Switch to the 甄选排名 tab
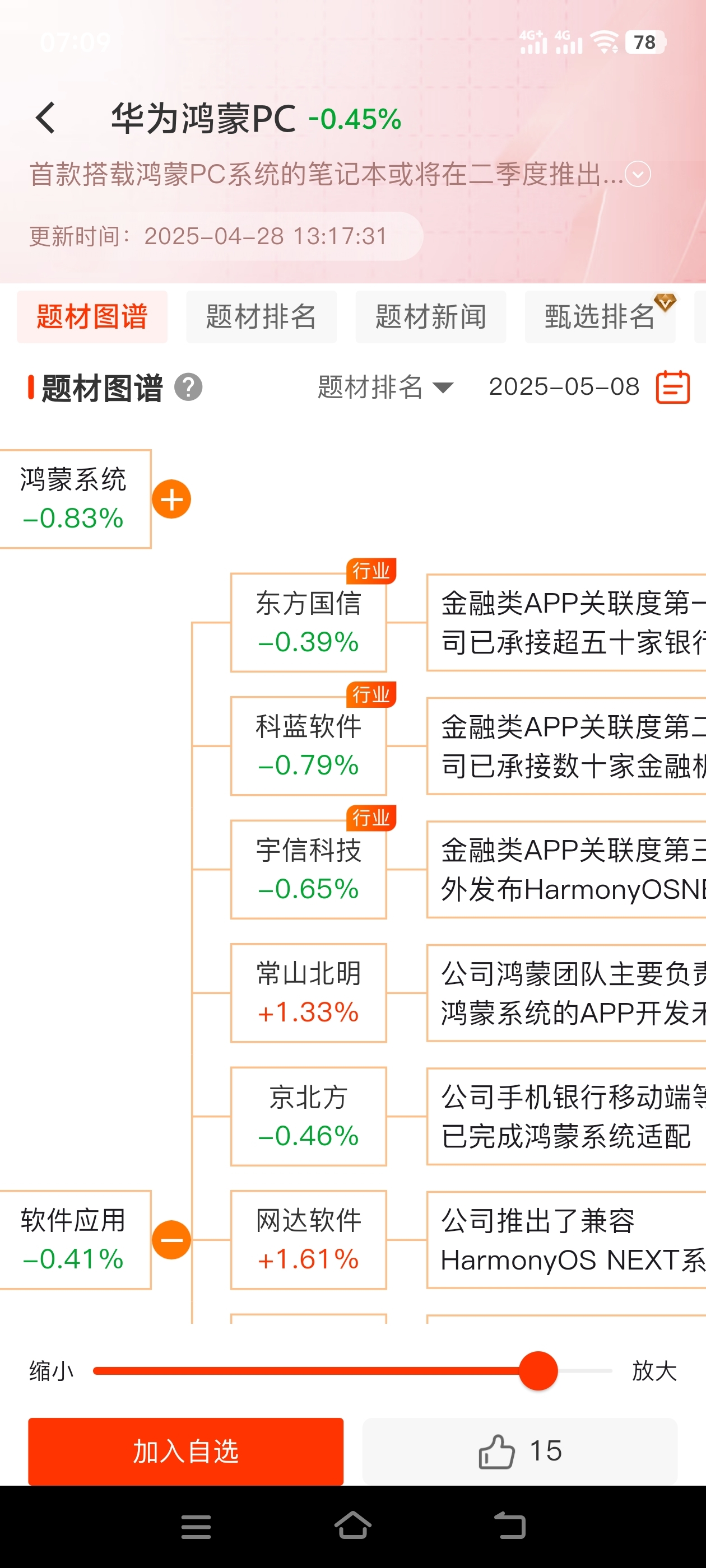The width and height of the screenshot is (706, 1568). tap(600, 316)
